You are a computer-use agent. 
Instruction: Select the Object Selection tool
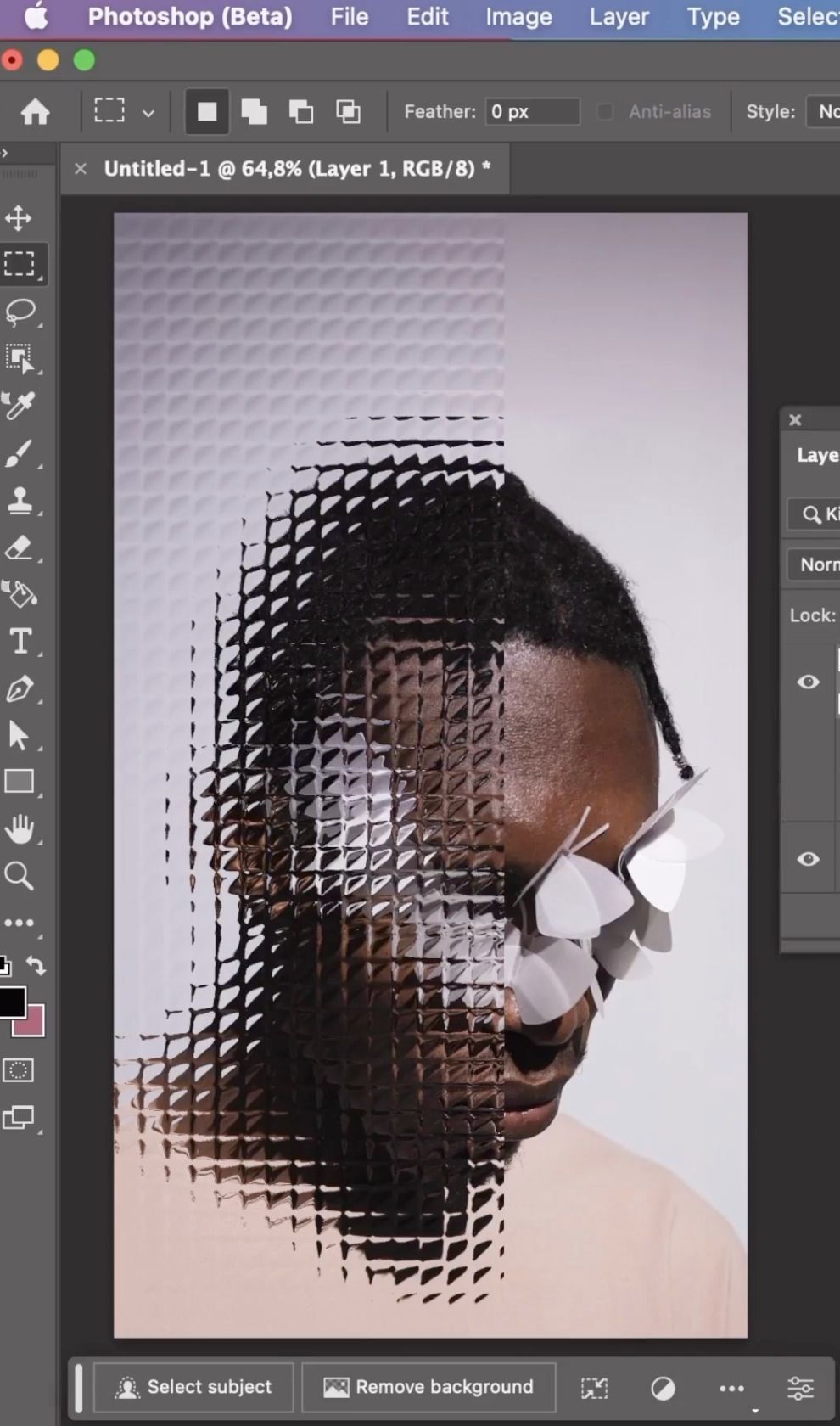pos(20,359)
